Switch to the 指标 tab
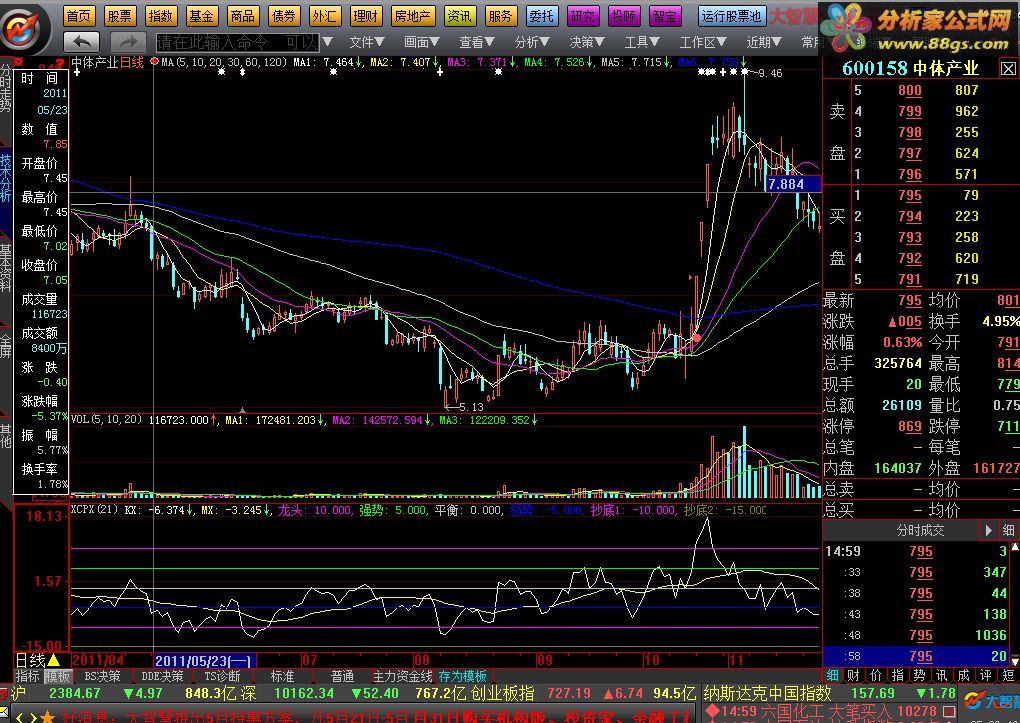Image resolution: width=1020 pixels, height=723 pixels. (28, 677)
